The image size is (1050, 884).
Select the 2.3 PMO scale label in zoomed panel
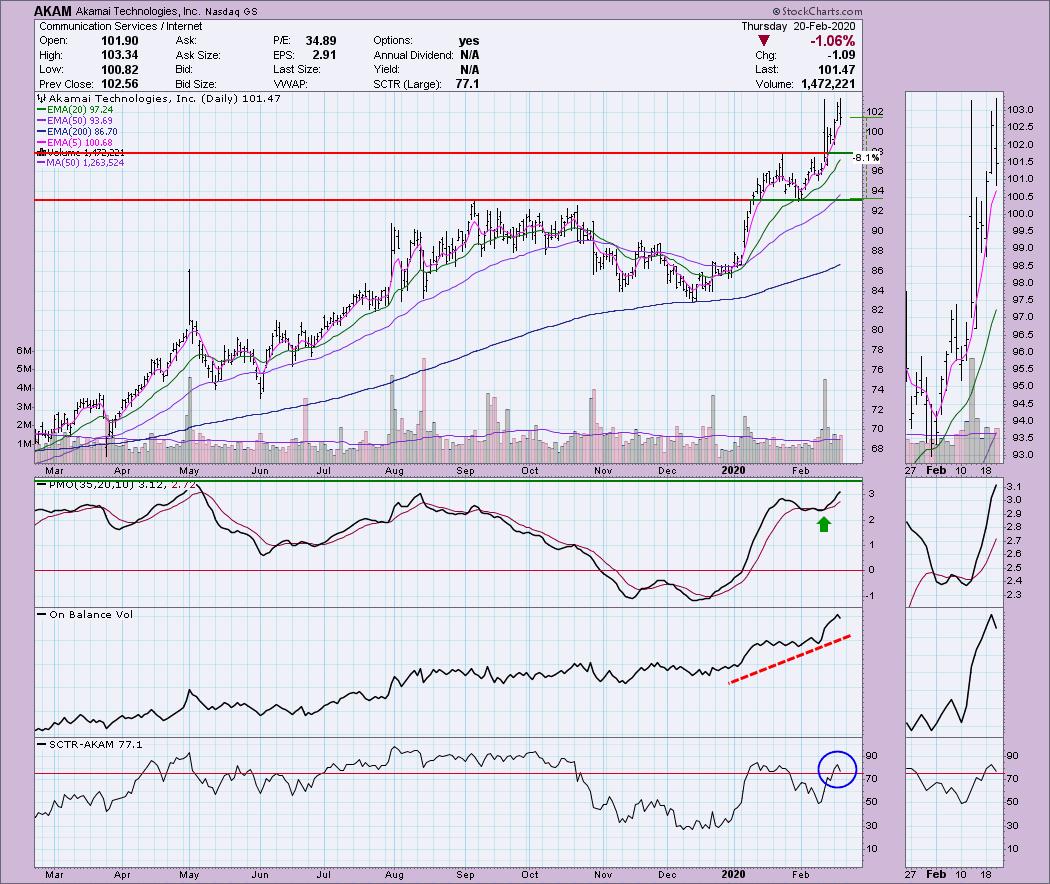pyautogui.click(x=1013, y=595)
